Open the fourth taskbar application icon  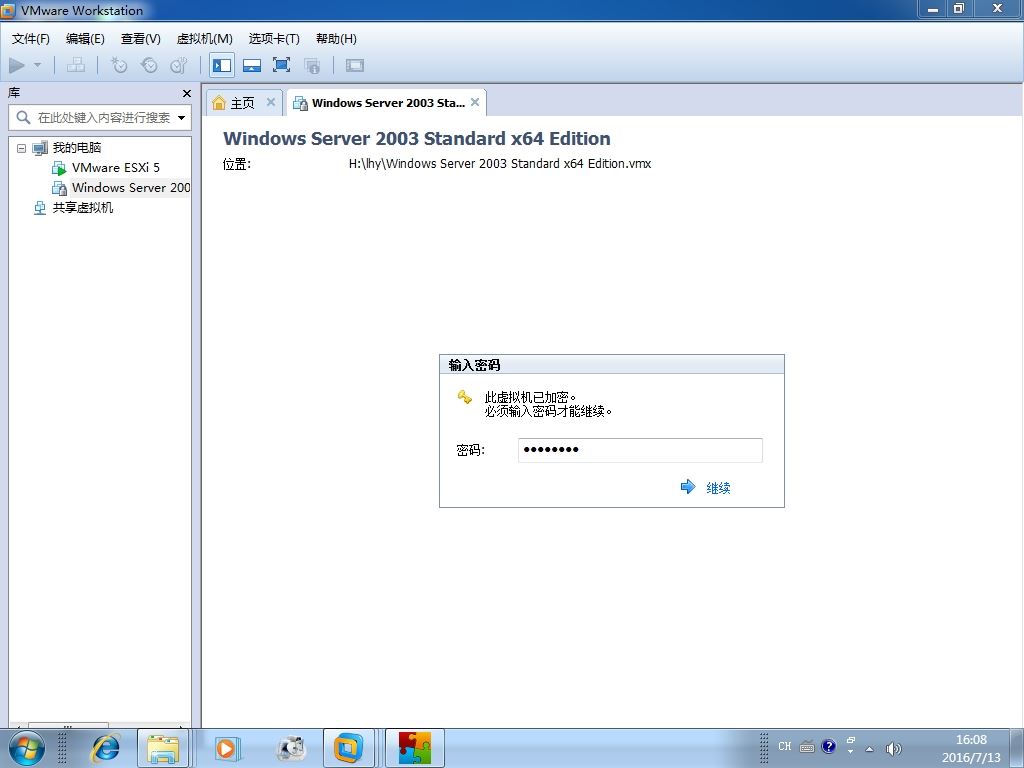click(x=291, y=748)
